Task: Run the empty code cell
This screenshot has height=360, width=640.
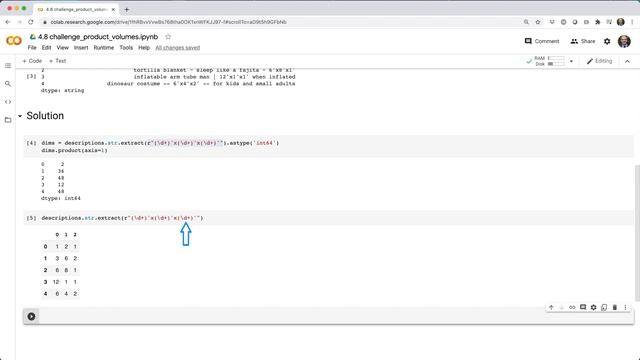Action: [31, 316]
